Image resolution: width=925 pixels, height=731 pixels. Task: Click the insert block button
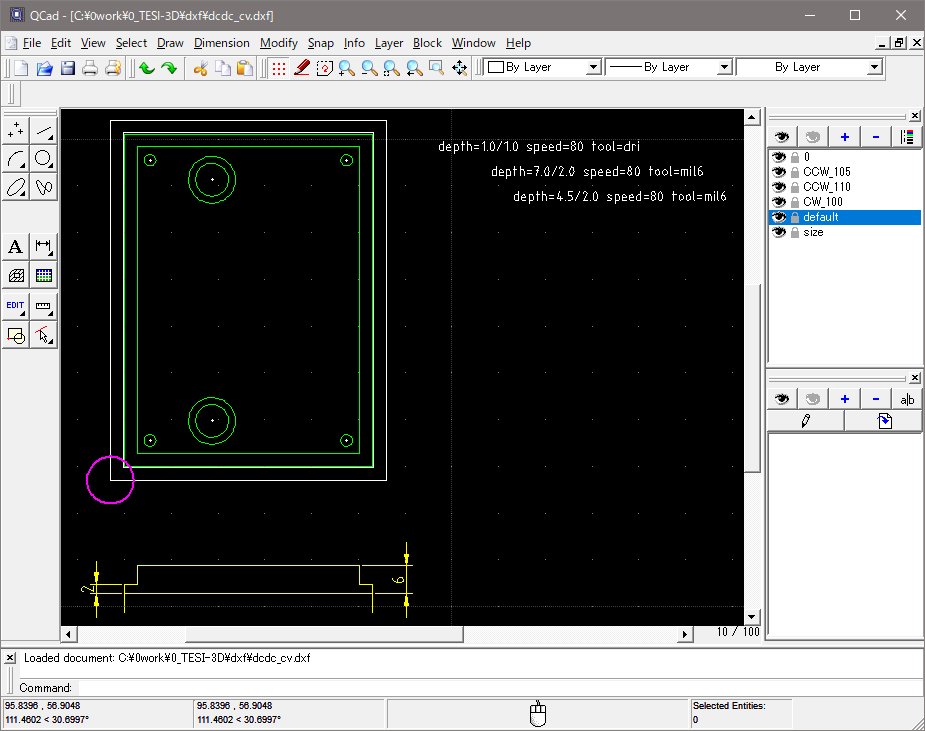pos(885,422)
